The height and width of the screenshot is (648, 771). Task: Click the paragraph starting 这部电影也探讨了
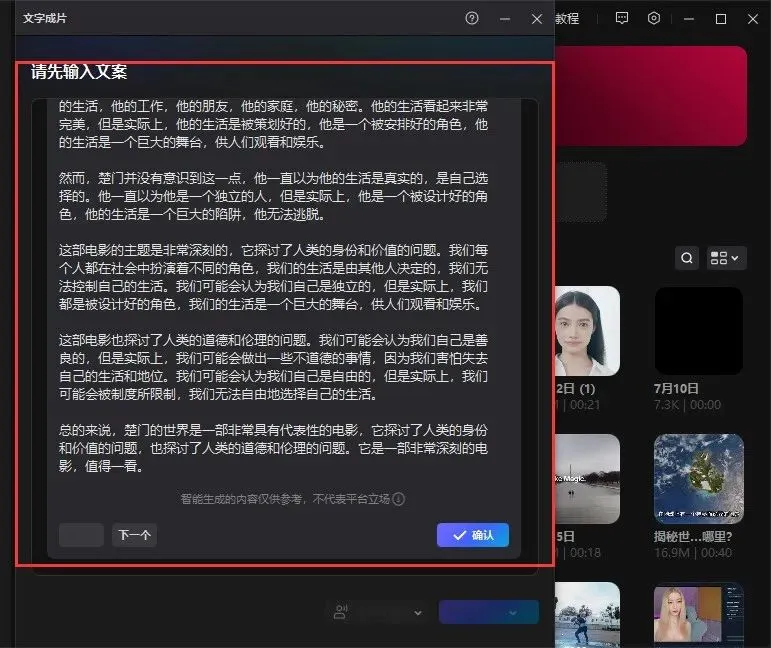[273, 367]
